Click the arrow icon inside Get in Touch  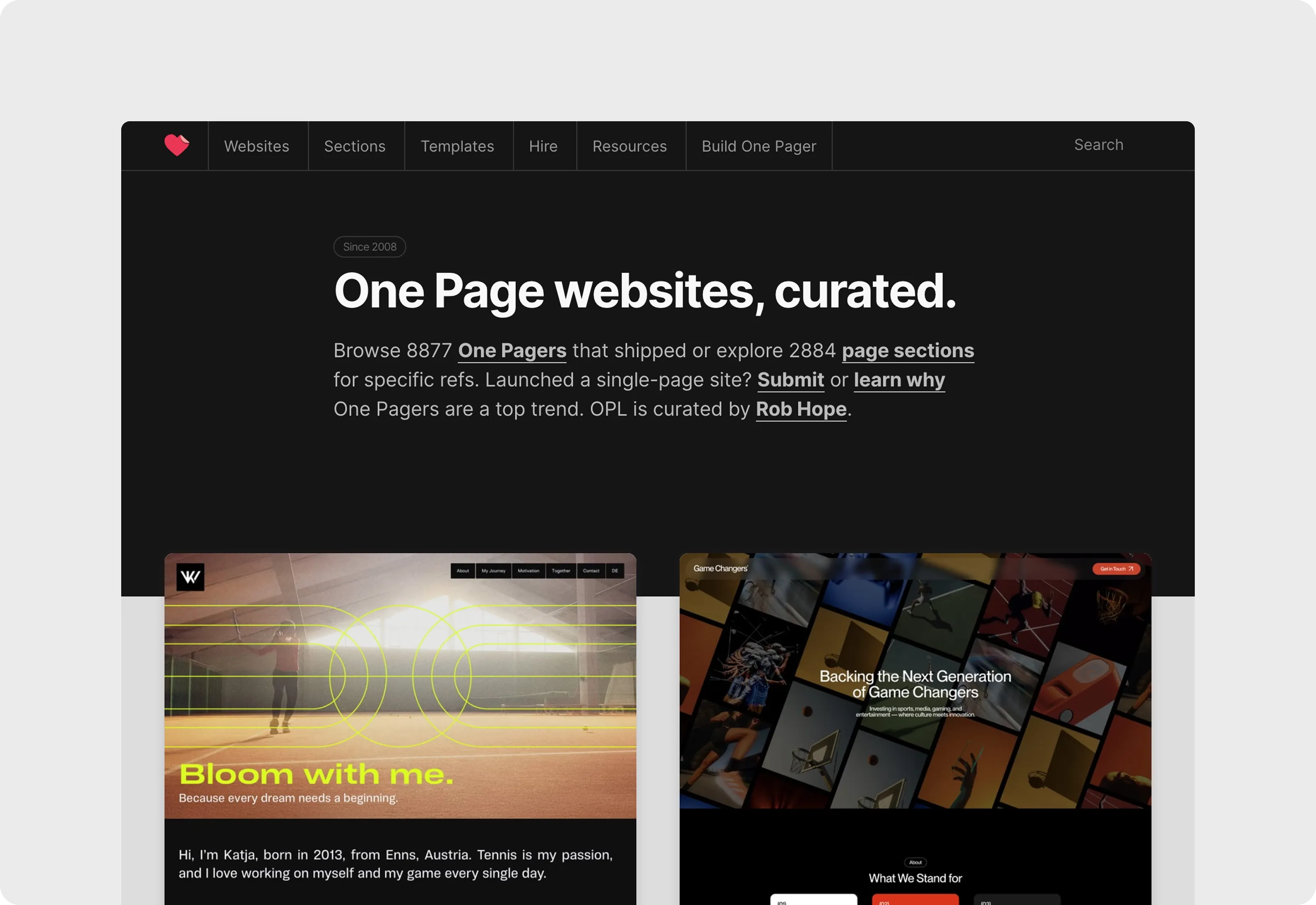tap(1131, 569)
